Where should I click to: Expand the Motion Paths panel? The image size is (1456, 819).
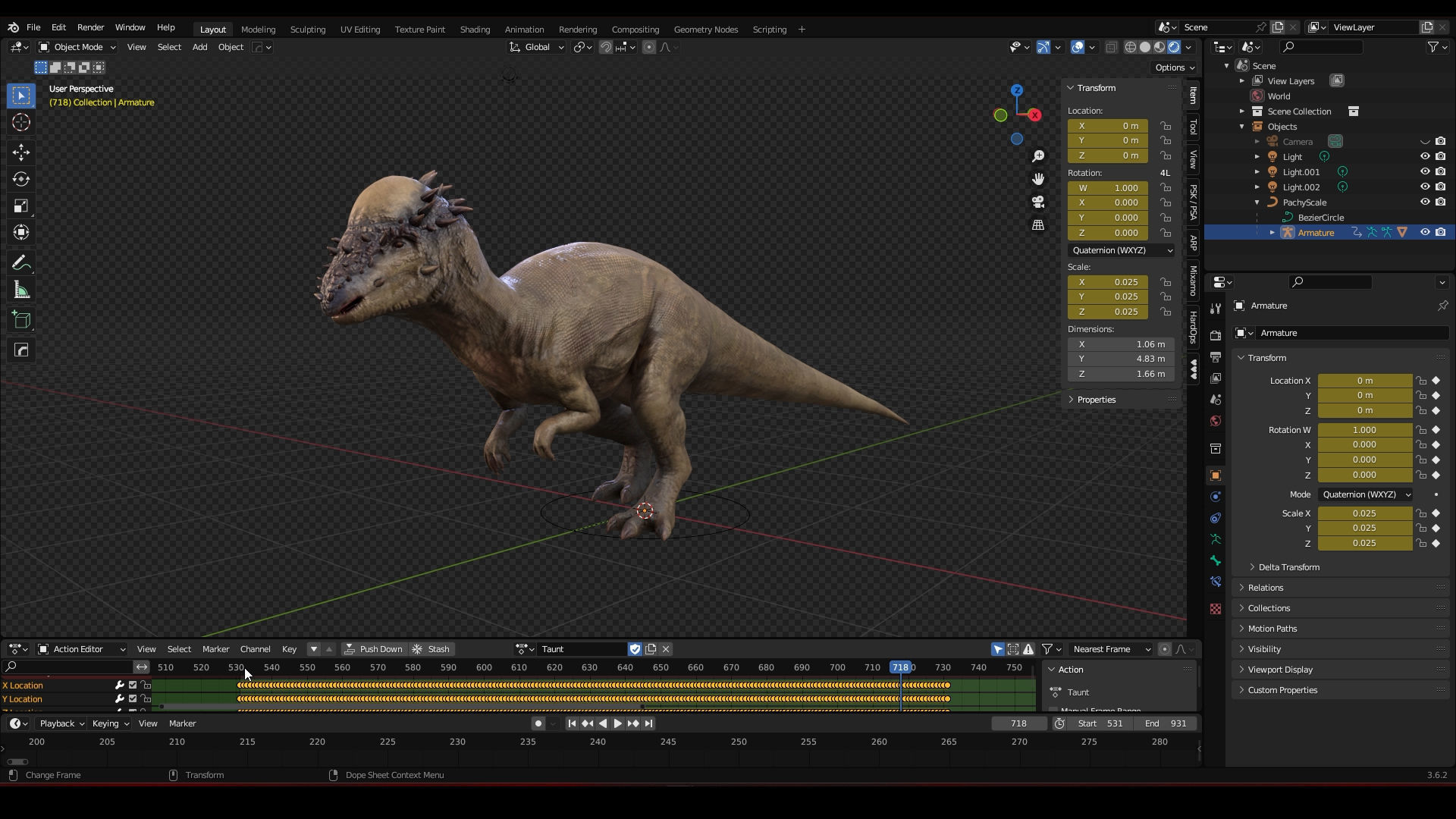(1272, 629)
